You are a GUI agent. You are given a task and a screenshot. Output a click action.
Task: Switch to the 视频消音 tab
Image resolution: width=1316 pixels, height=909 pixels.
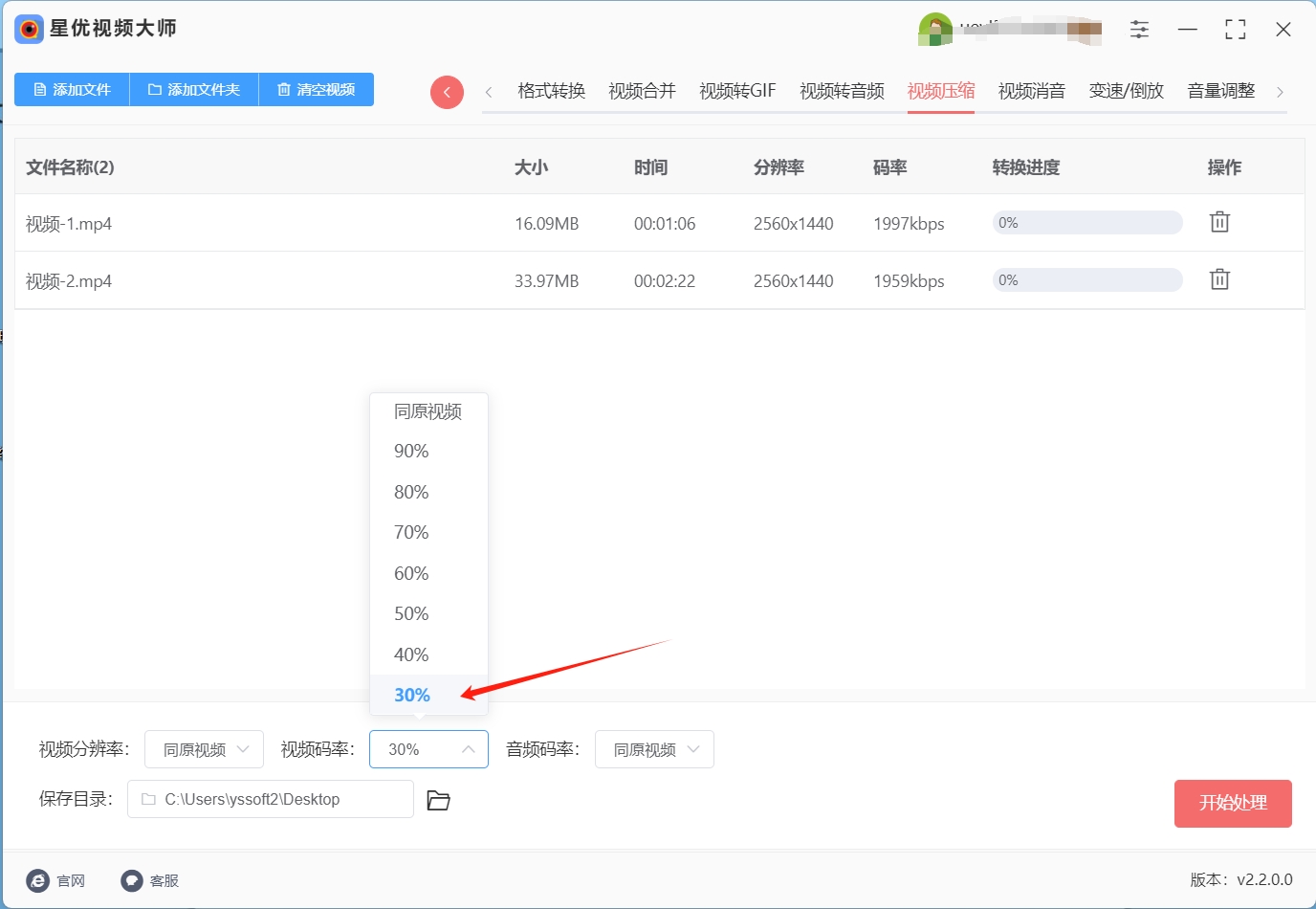pos(1032,91)
